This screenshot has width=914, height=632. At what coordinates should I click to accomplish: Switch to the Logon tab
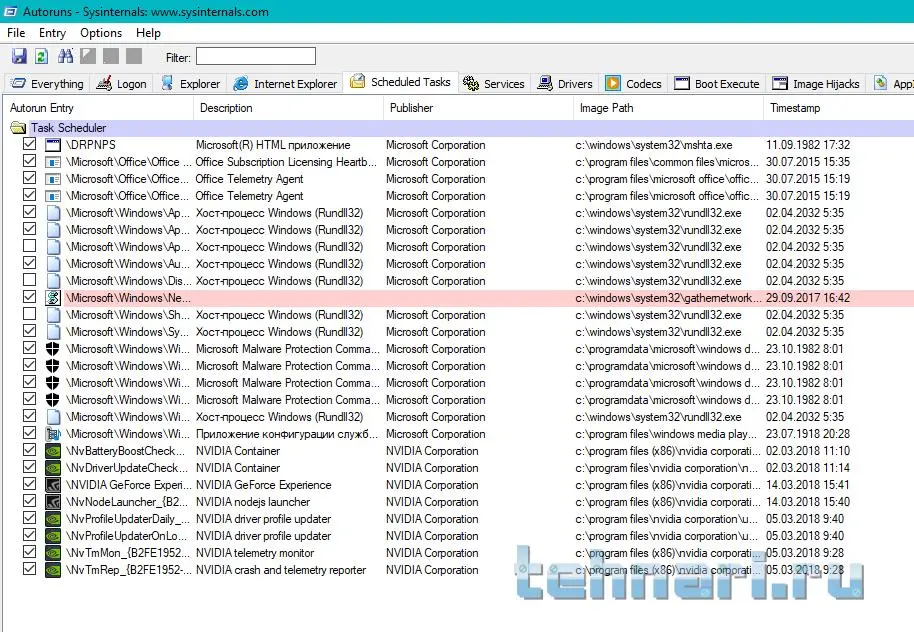tap(121, 83)
